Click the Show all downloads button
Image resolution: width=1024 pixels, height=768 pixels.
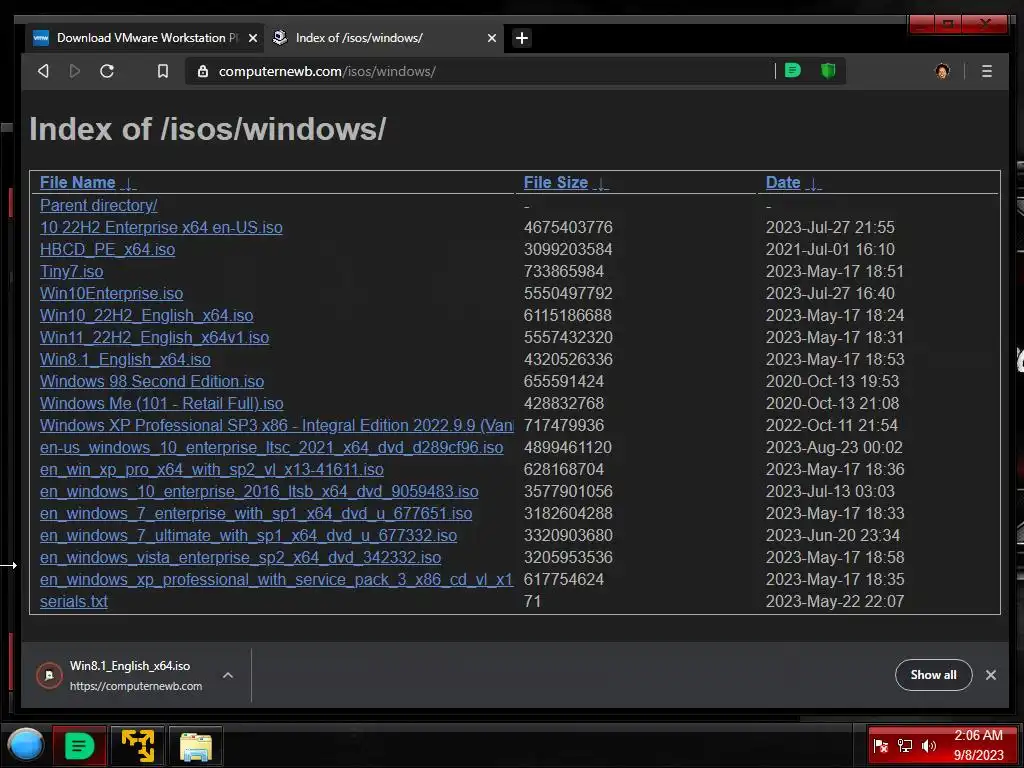(x=933, y=675)
